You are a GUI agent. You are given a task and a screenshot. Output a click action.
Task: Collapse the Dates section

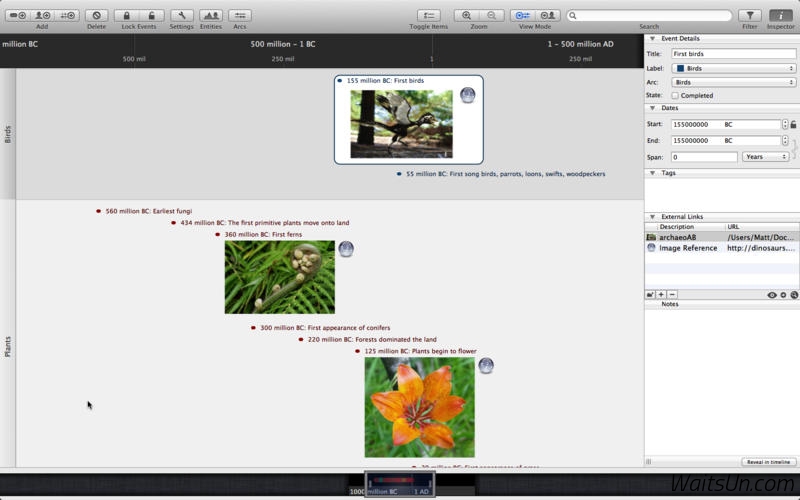(x=652, y=108)
